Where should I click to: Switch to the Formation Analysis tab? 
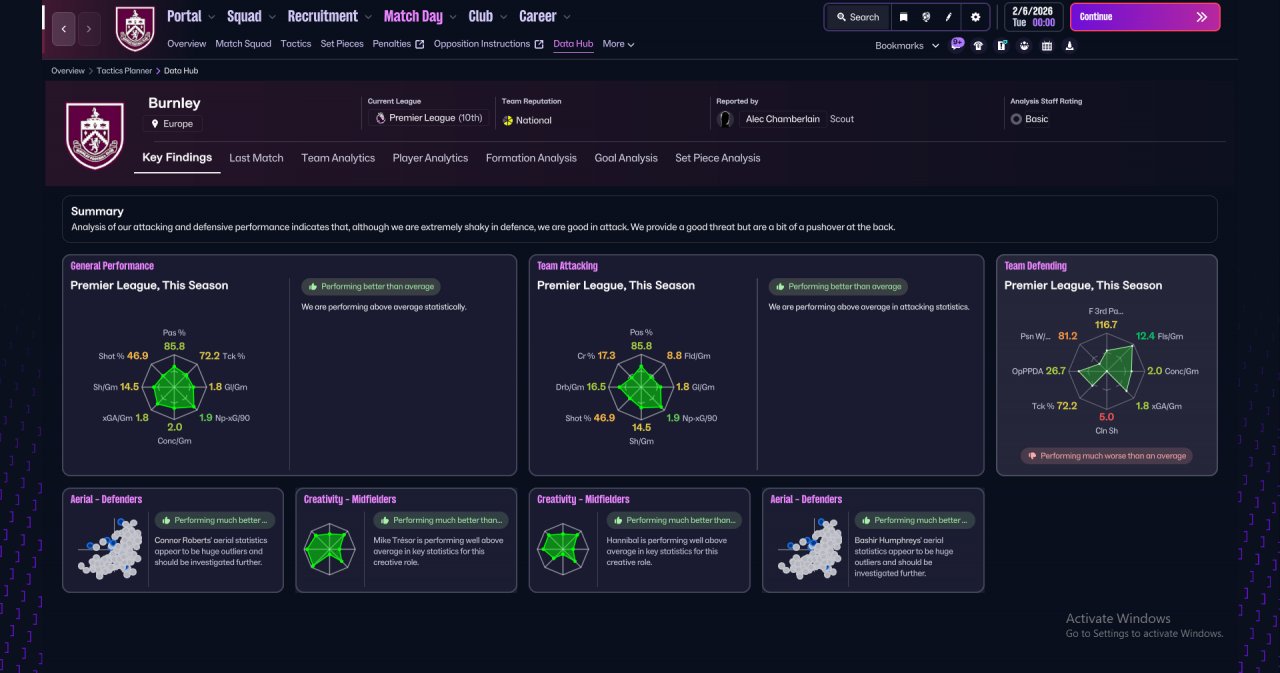531,158
